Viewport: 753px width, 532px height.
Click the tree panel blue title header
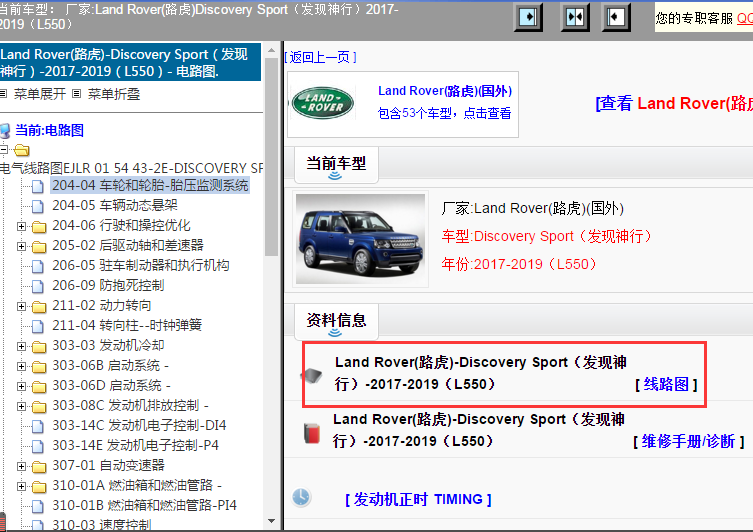click(x=131, y=62)
